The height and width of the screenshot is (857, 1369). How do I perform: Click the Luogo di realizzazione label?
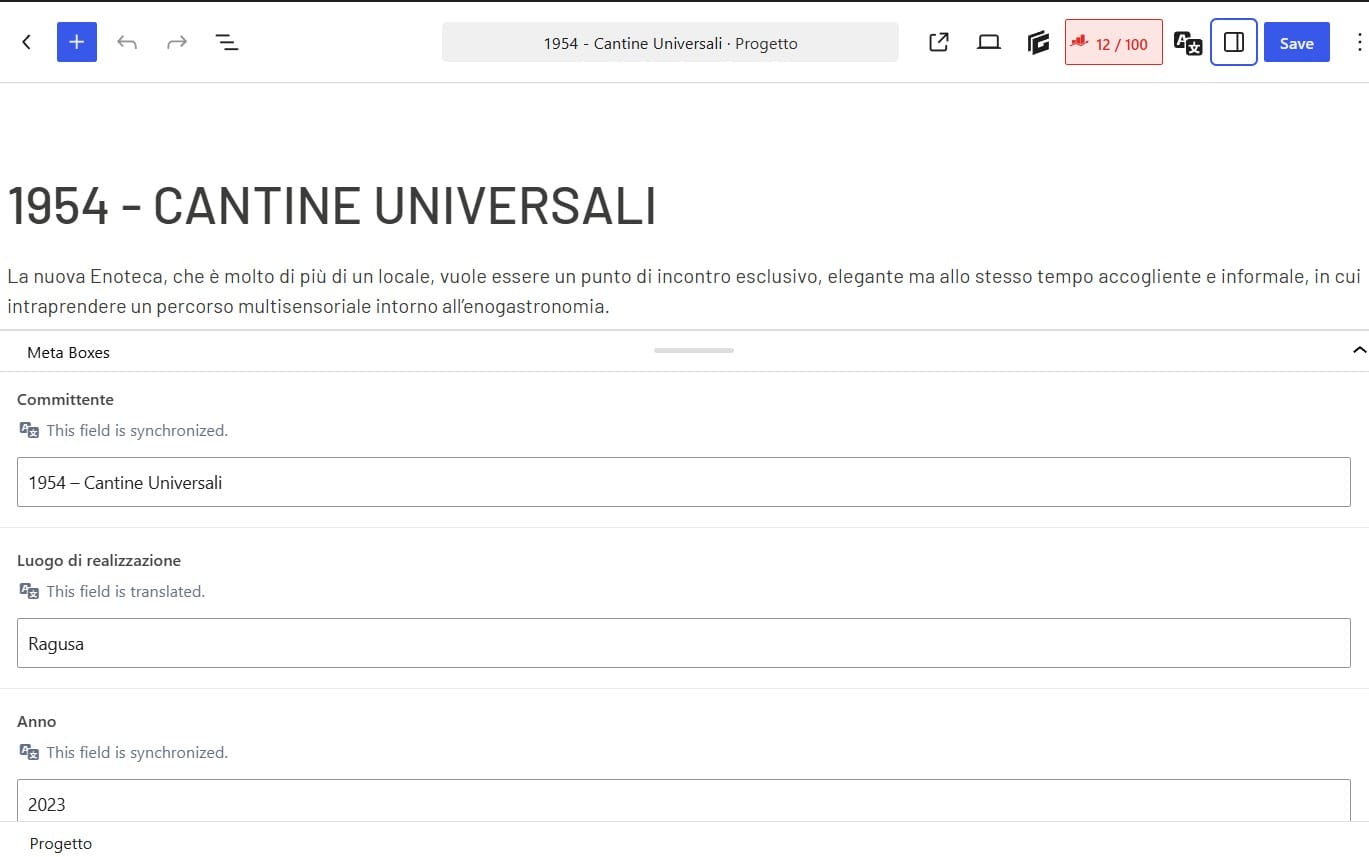tap(99, 560)
